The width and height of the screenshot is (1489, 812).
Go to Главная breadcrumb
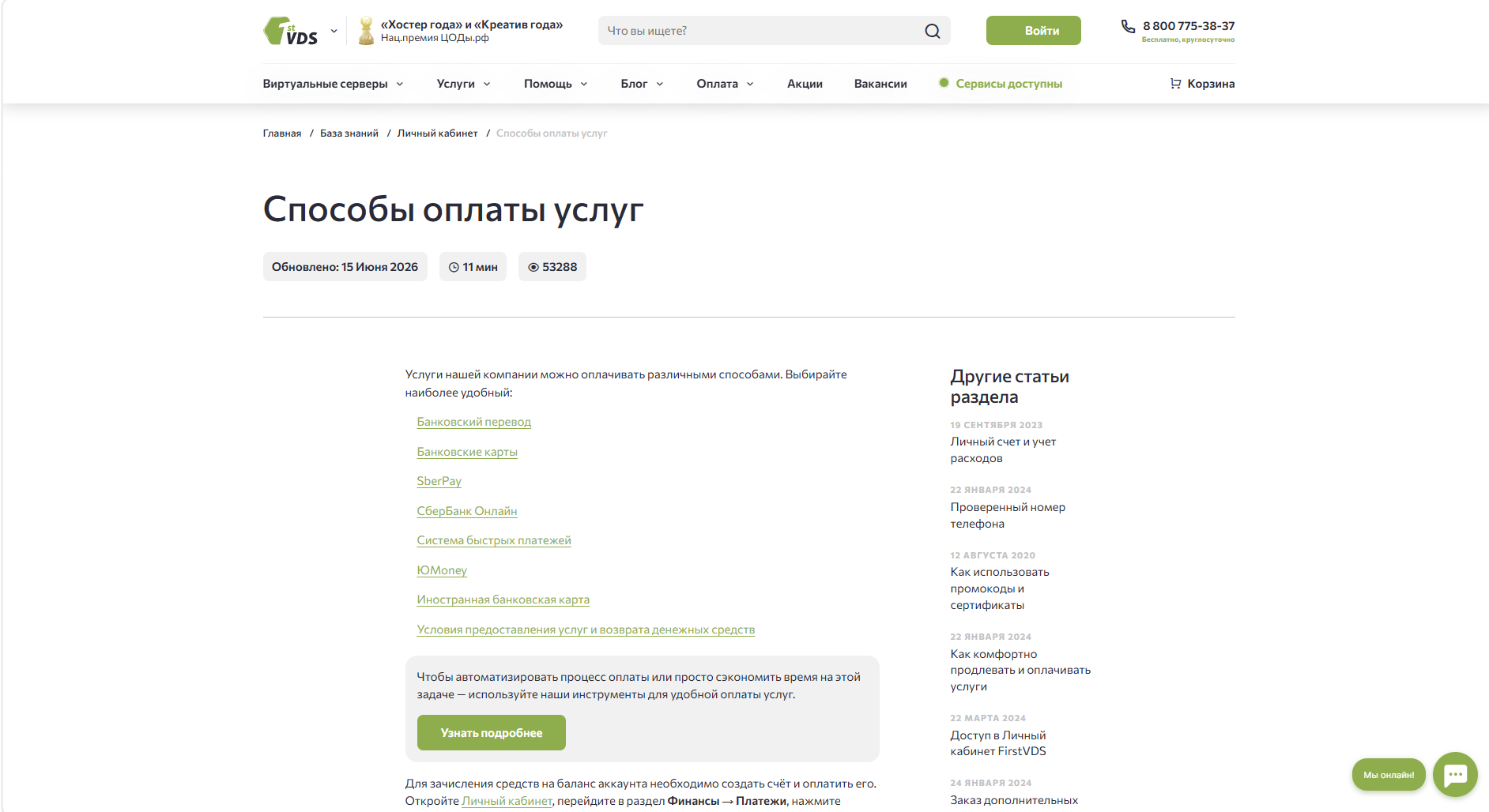282,133
